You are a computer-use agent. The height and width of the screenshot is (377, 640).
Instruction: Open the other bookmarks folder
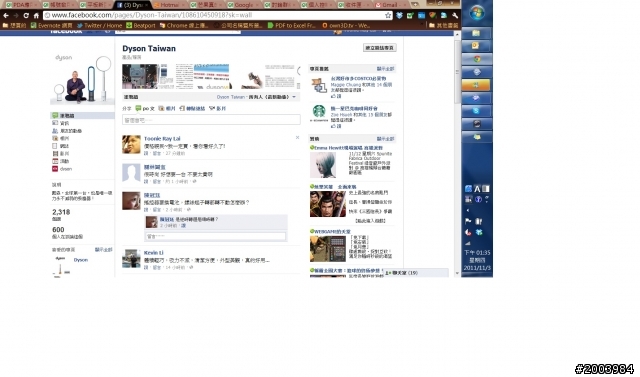(443, 25)
